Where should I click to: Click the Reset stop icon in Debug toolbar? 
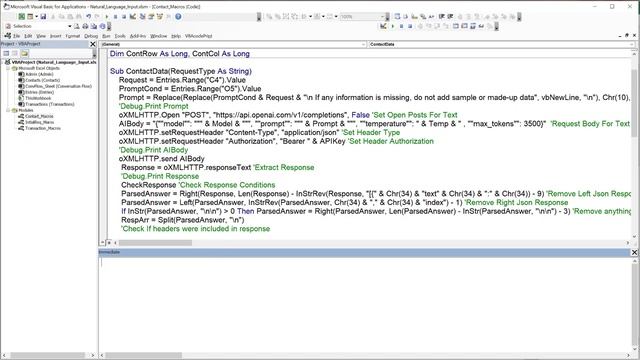click(410, 26)
